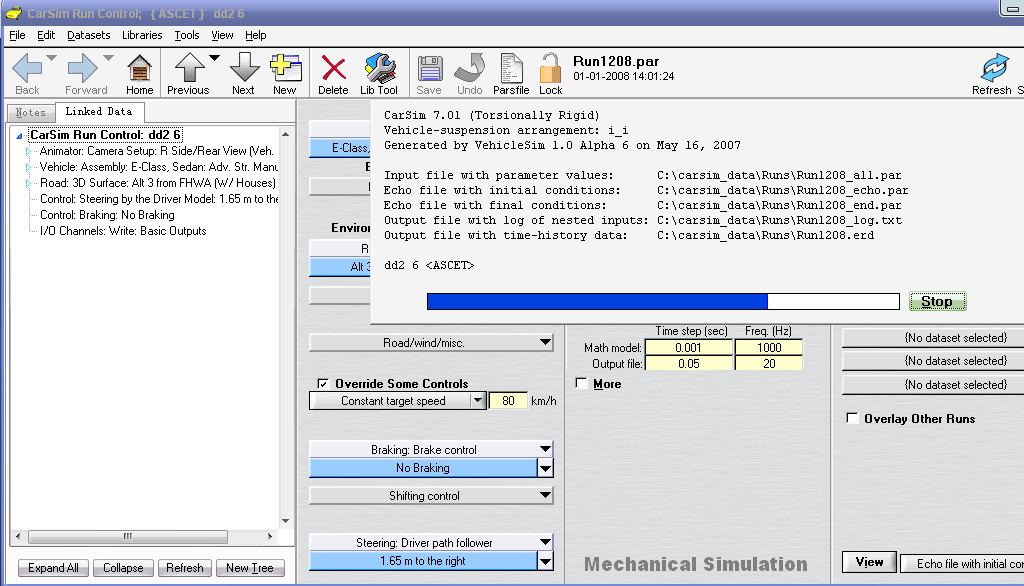This screenshot has height=586, width=1024.
Task: Undo the last change icon
Action: [470, 67]
